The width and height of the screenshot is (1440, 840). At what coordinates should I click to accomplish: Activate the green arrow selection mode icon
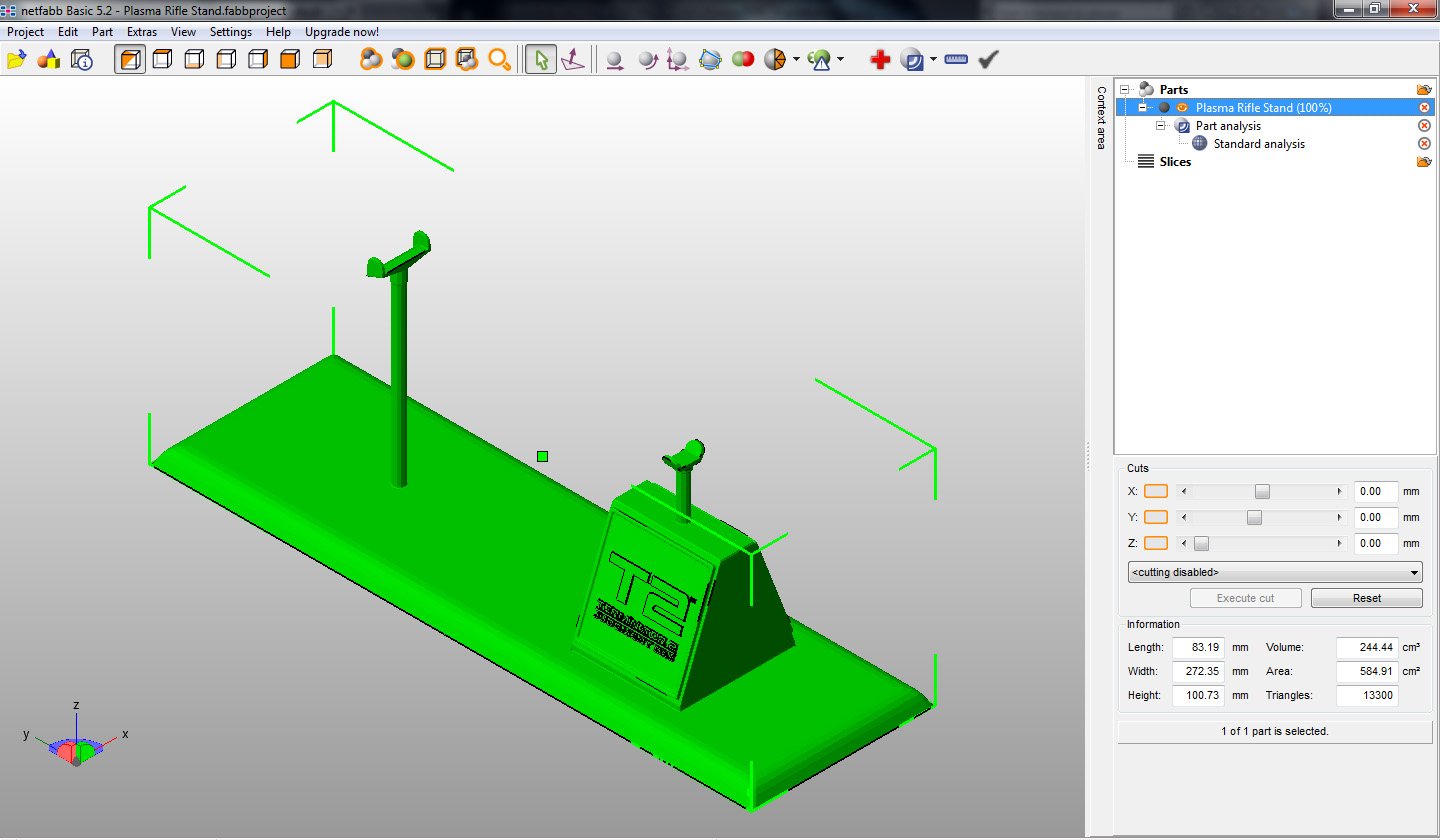[541, 60]
